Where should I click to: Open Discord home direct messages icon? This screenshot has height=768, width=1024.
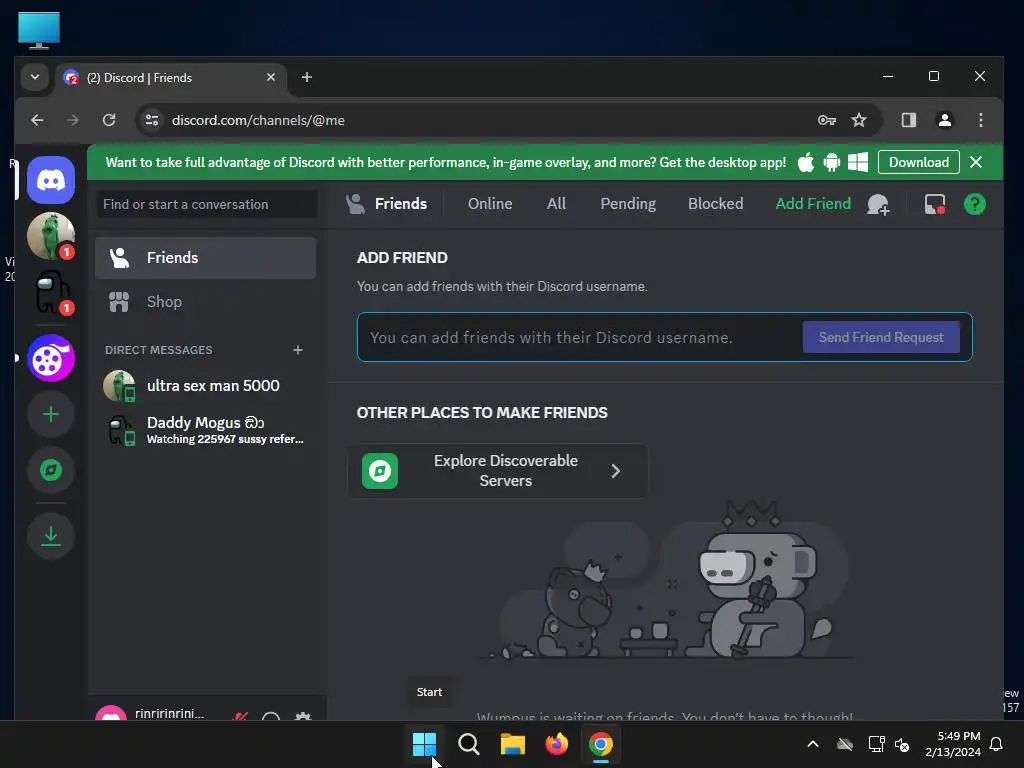pyautogui.click(x=51, y=180)
